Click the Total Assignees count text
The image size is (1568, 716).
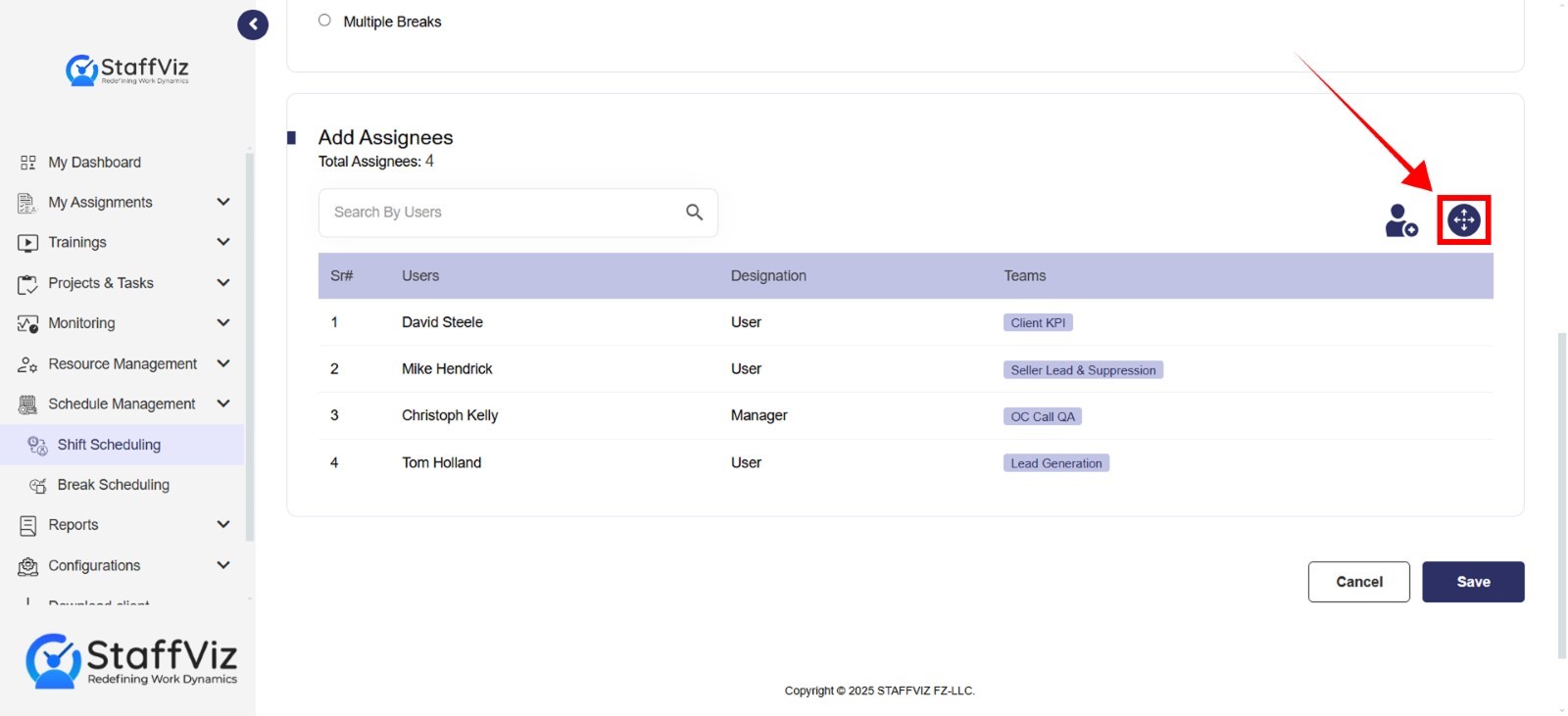pyautogui.click(x=376, y=162)
